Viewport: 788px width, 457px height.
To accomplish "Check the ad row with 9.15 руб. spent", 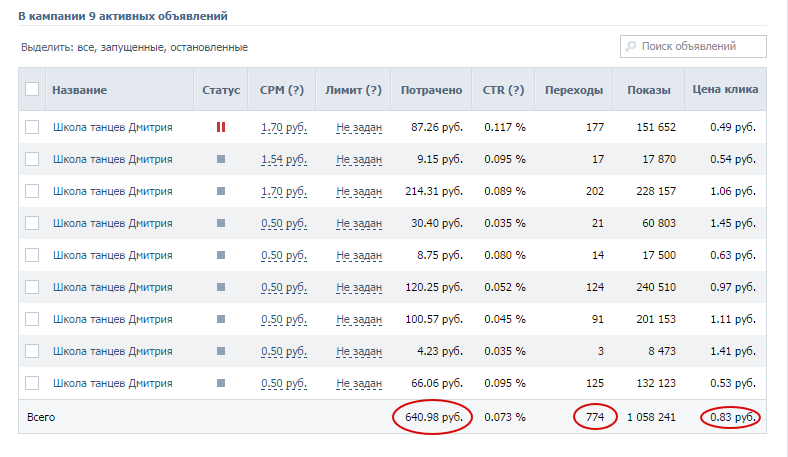I will point(32,159).
